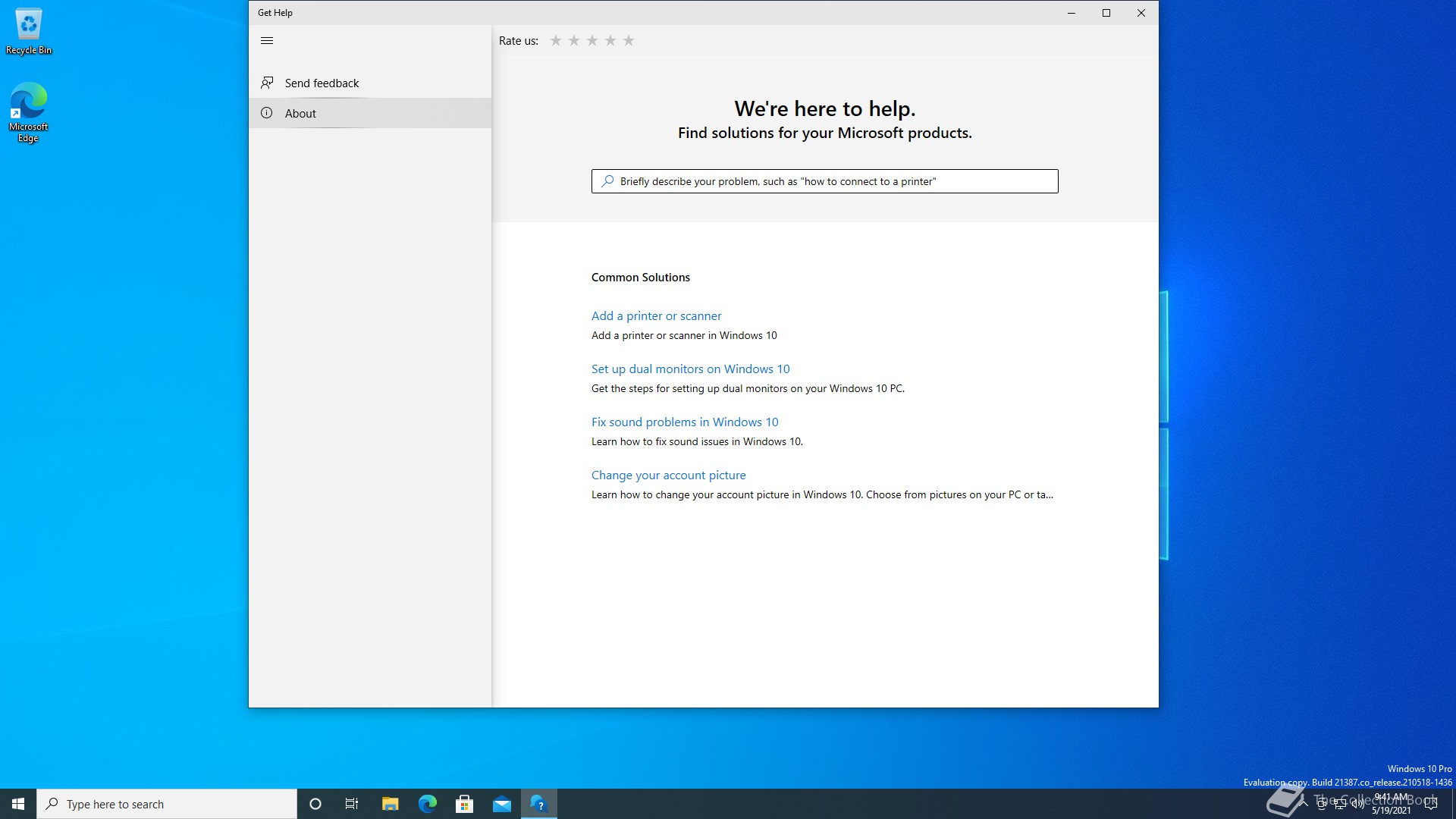Image resolution: width=1456 pixels, height=819 pixels.
Task: Click 'Add a printer or scanner in Windows 10' text
Action: tap(684, 335)
